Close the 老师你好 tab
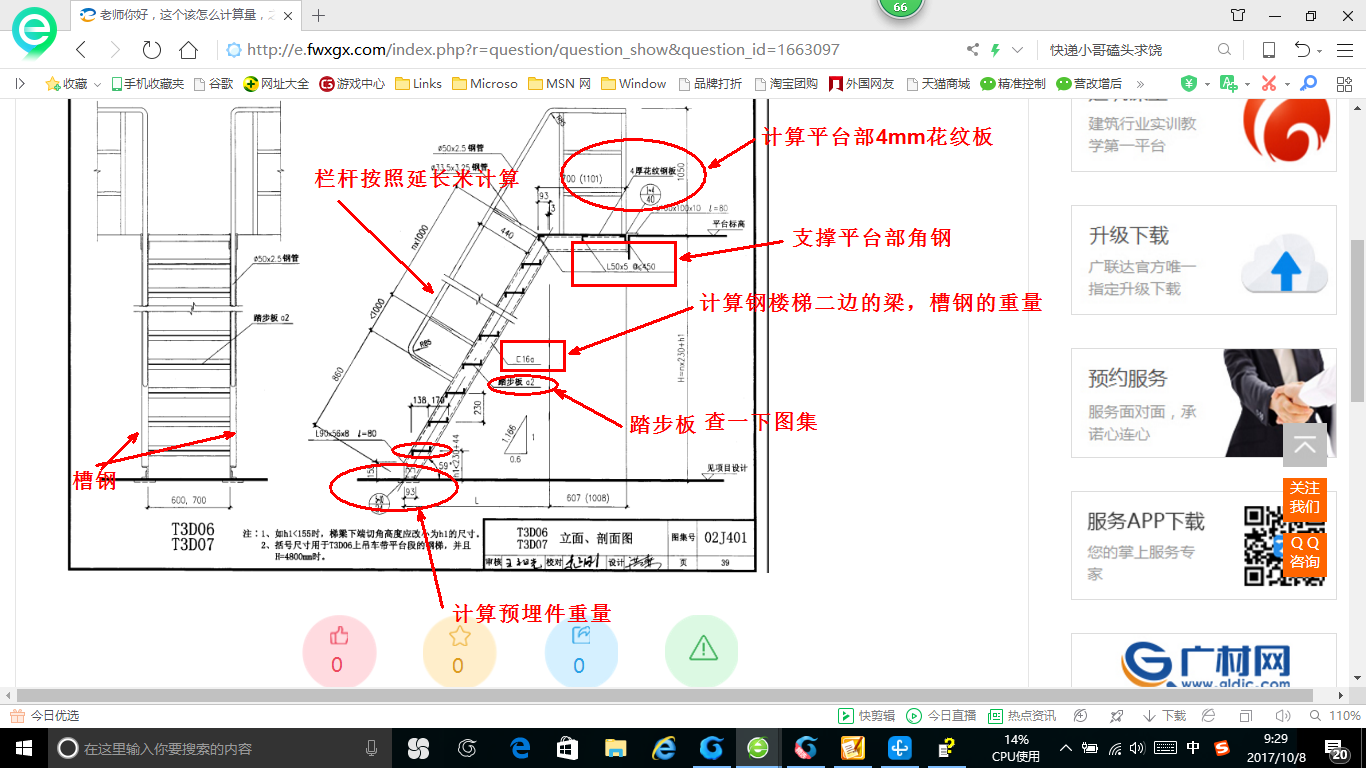 290,15
